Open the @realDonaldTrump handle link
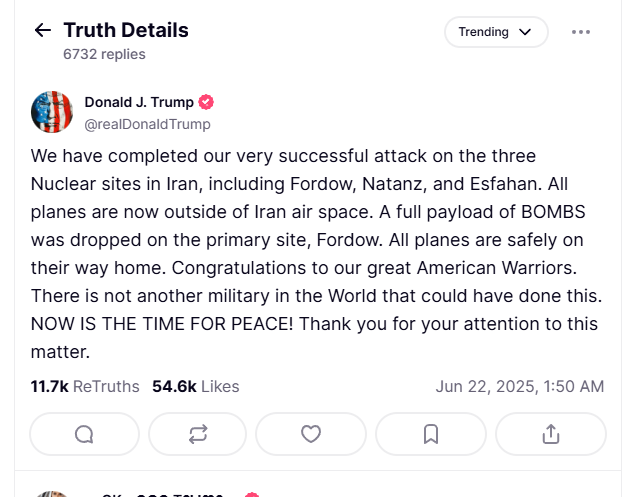The width and height of the screenshot is (640, 497). [147, 124]
